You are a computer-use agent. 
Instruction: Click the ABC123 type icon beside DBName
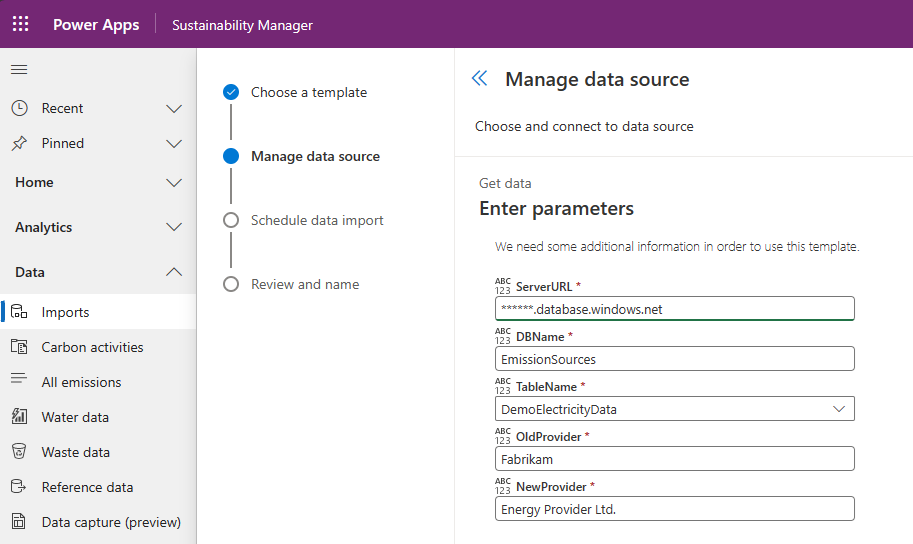pos(502,336)
